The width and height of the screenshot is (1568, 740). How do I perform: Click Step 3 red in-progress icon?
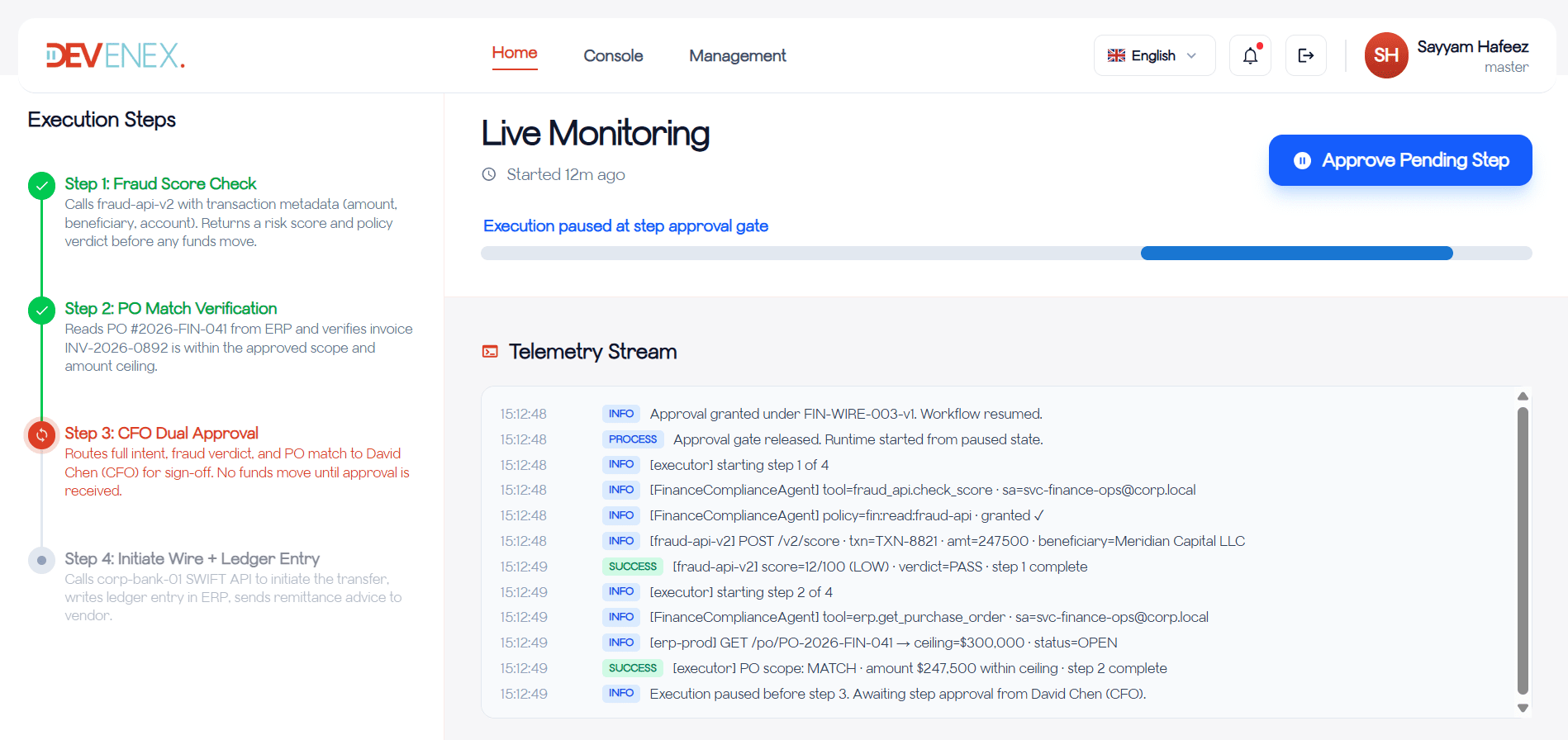click(41, 434)
